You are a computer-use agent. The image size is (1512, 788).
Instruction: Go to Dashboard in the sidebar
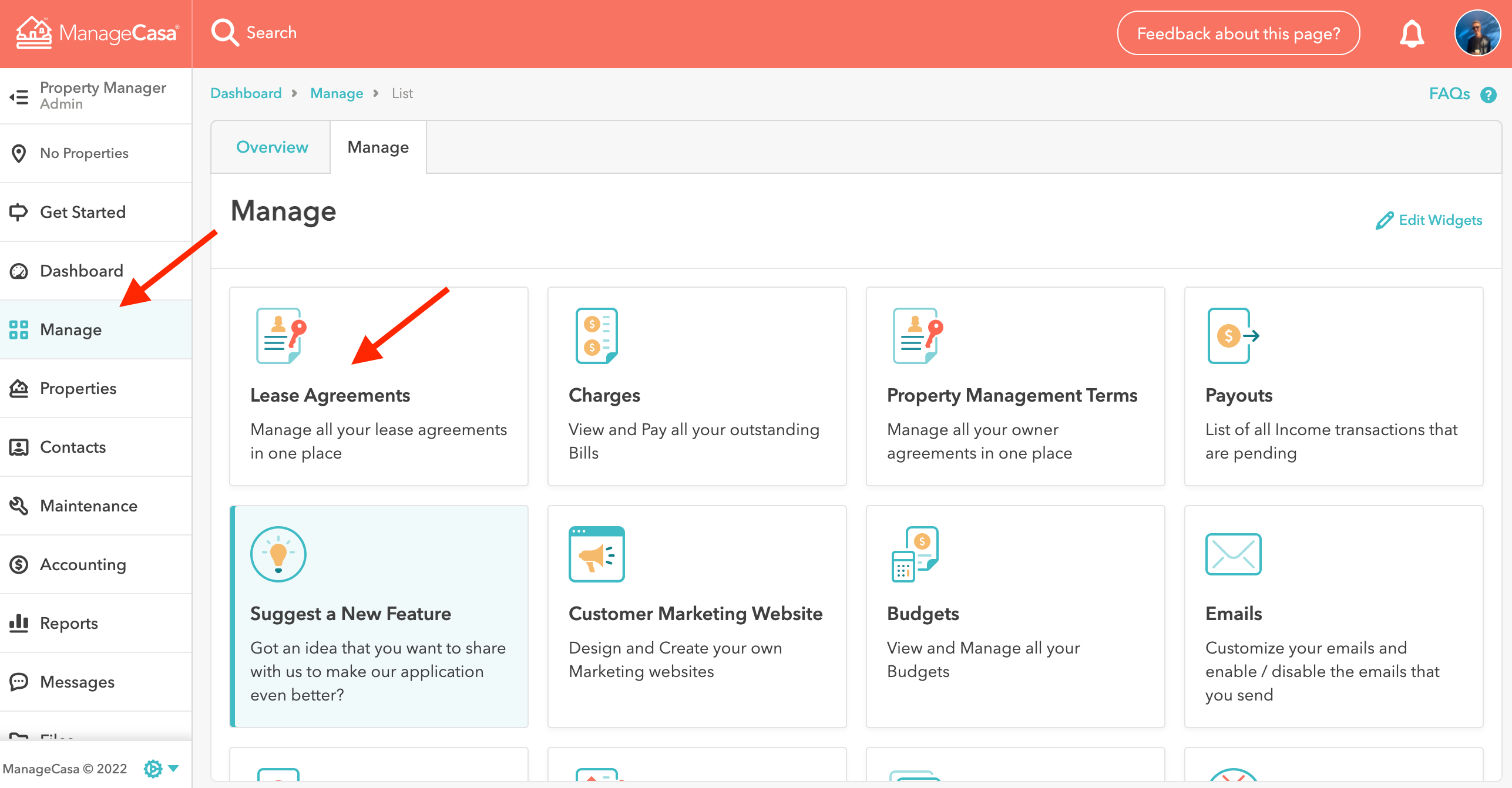point(96,271)
